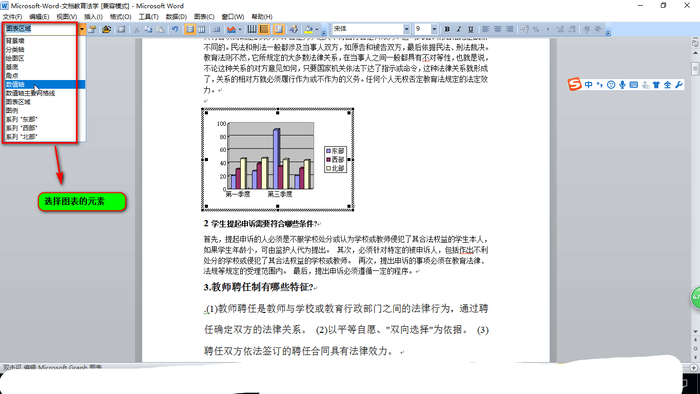
Task: Click the Chart Type icon
Action: click(231, 29)
